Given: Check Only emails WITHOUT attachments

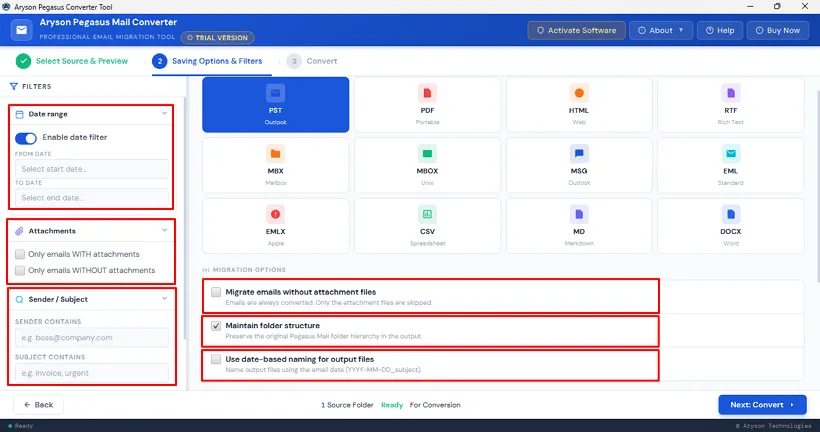Looking at the screenshot, I should (20, 270).
